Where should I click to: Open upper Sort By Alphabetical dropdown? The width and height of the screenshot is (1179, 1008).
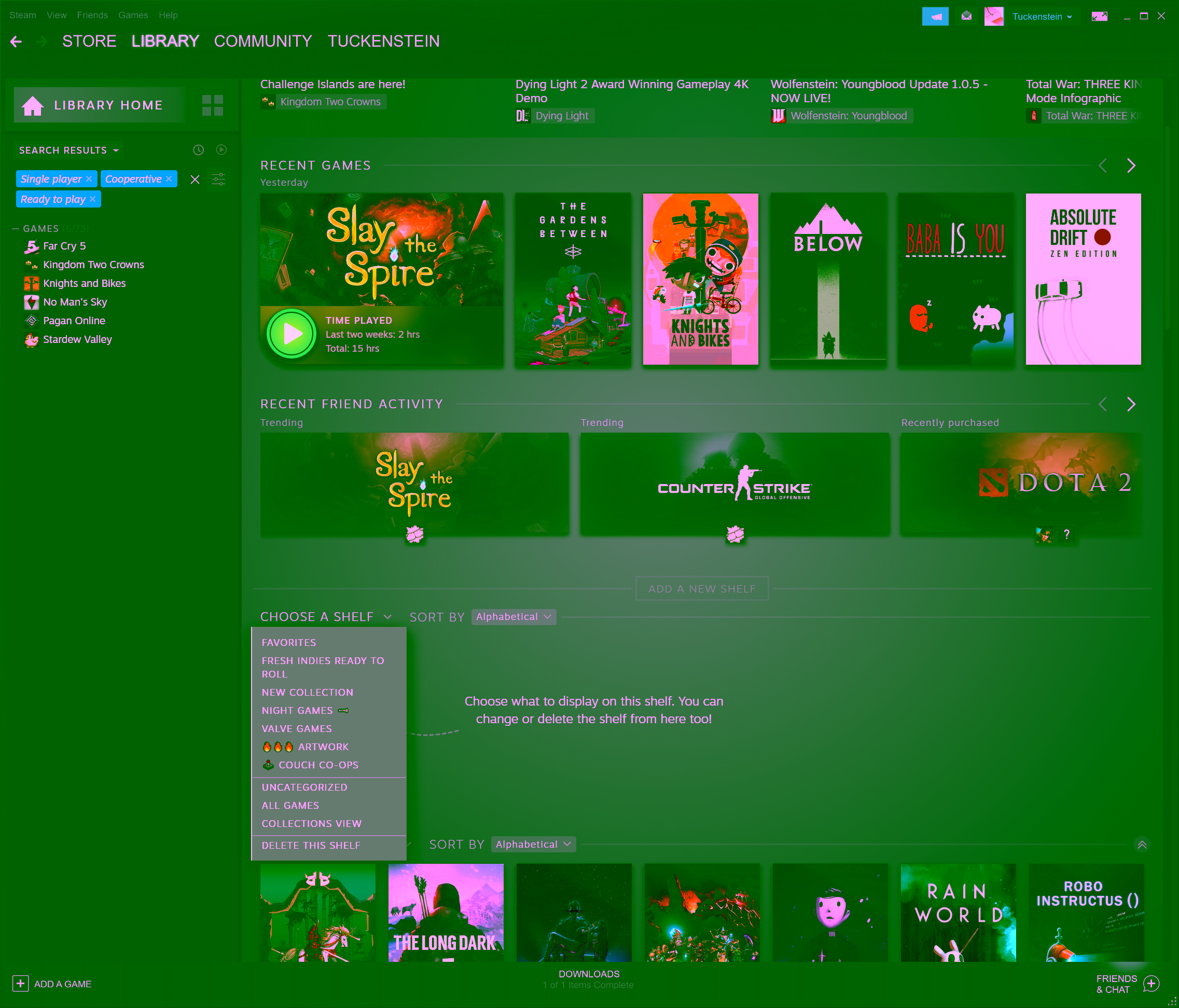pyautogui.click(x=514, y=617)
